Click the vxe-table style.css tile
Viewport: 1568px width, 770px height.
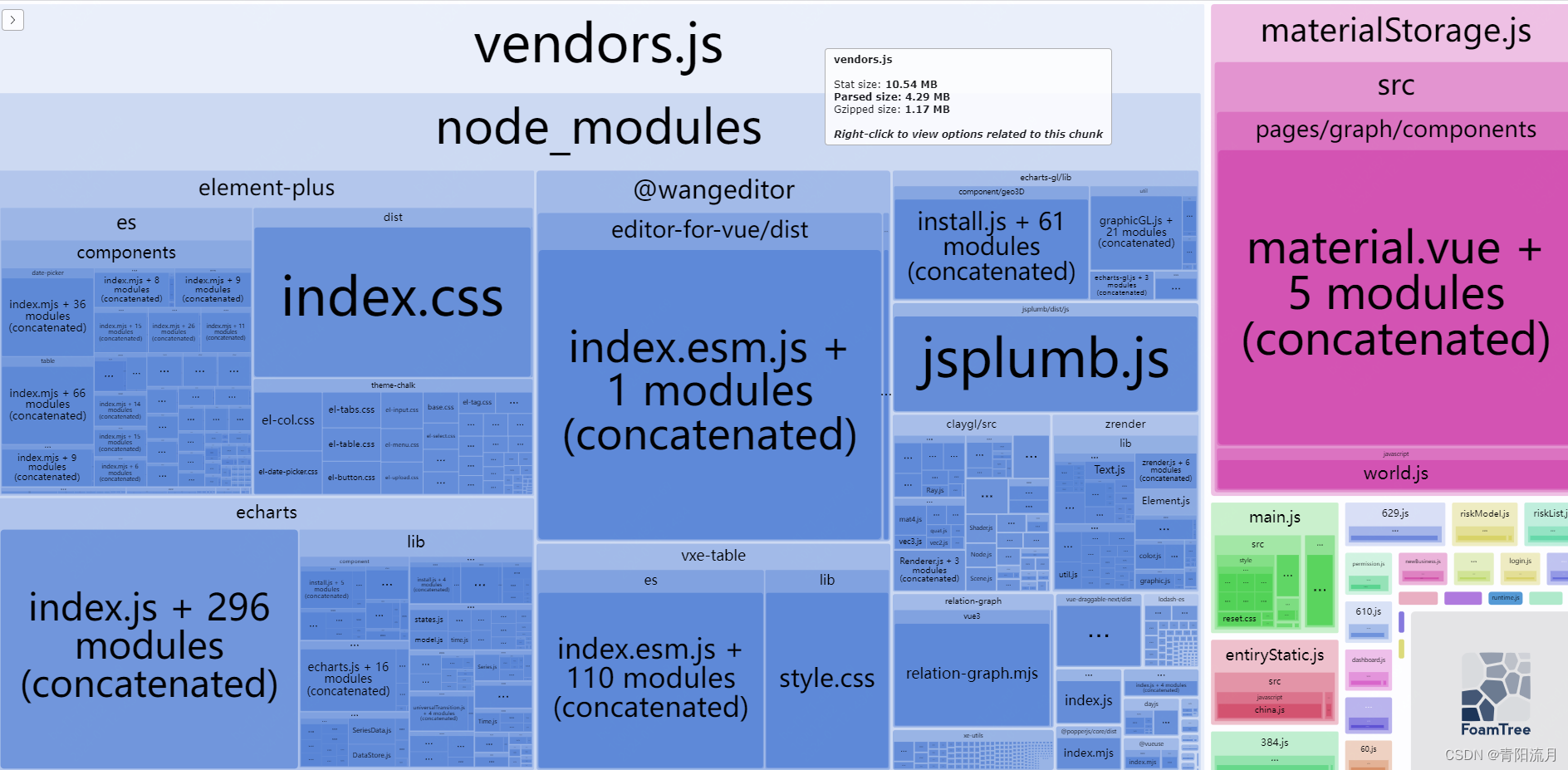pyautogui.click(x=826, y=678)
